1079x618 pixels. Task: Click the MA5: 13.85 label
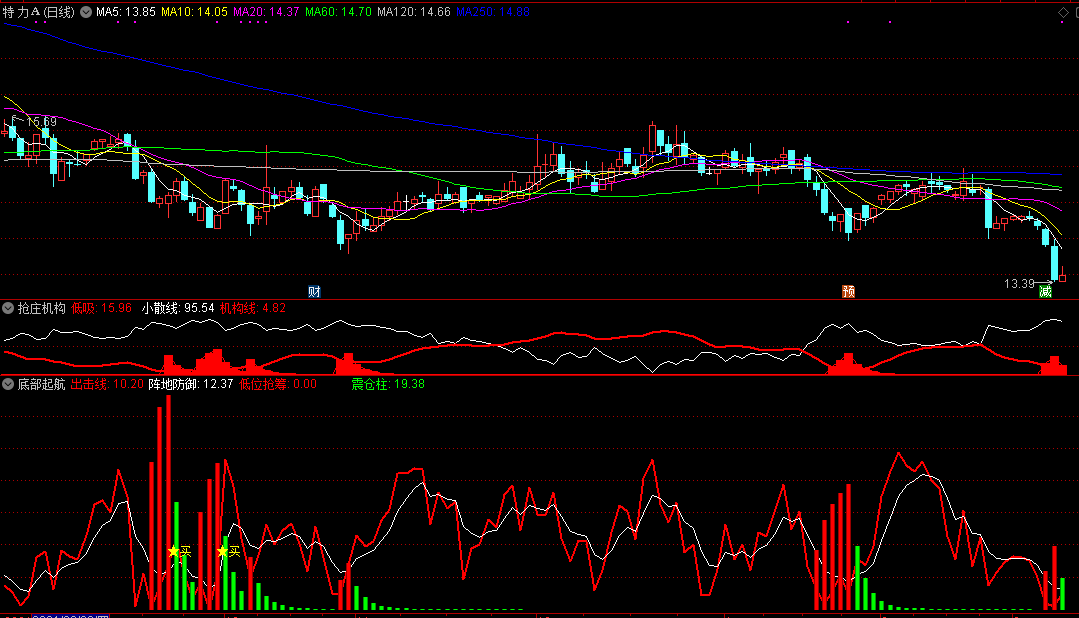point(126,12)
